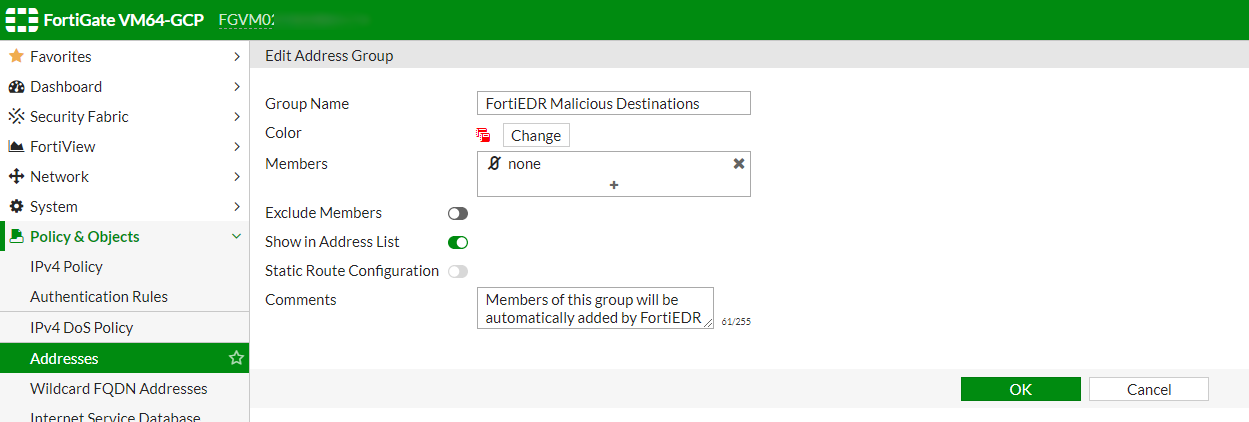Click the System gear icon
The width and height of the screenshot is (1249, 422).
16,206
